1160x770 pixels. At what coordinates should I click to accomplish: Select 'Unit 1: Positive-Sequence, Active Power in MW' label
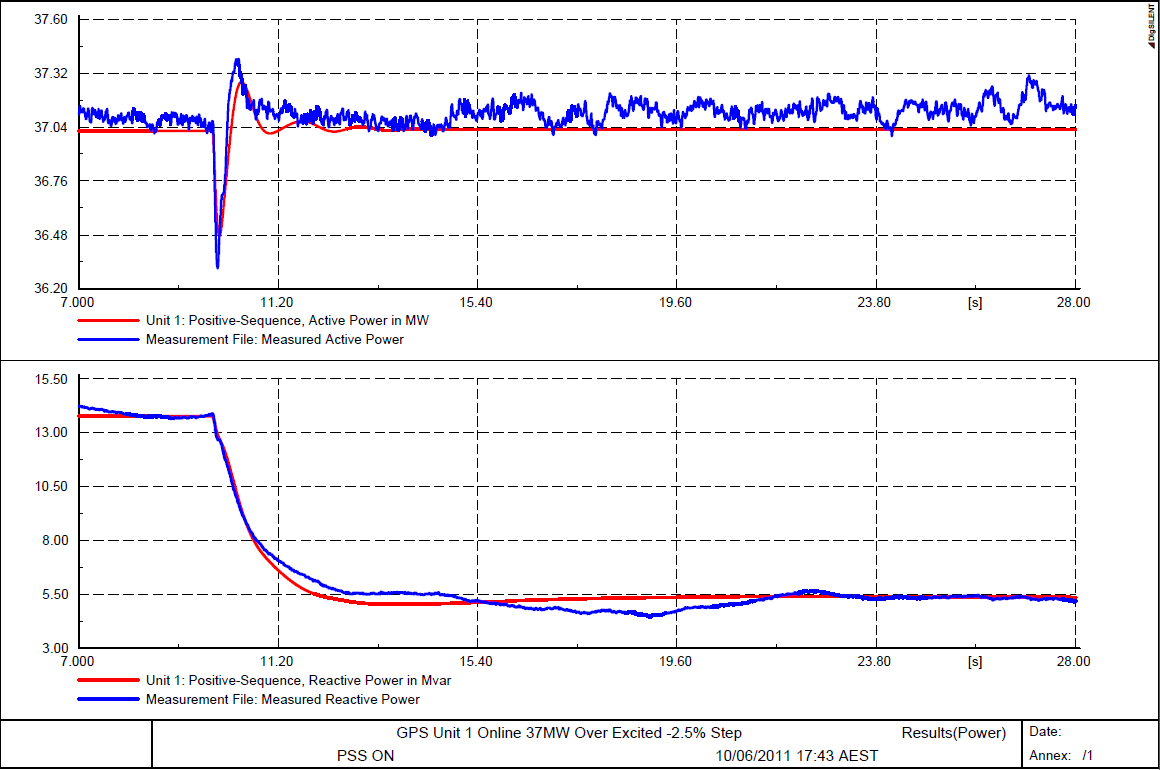(x=287, y=322)
